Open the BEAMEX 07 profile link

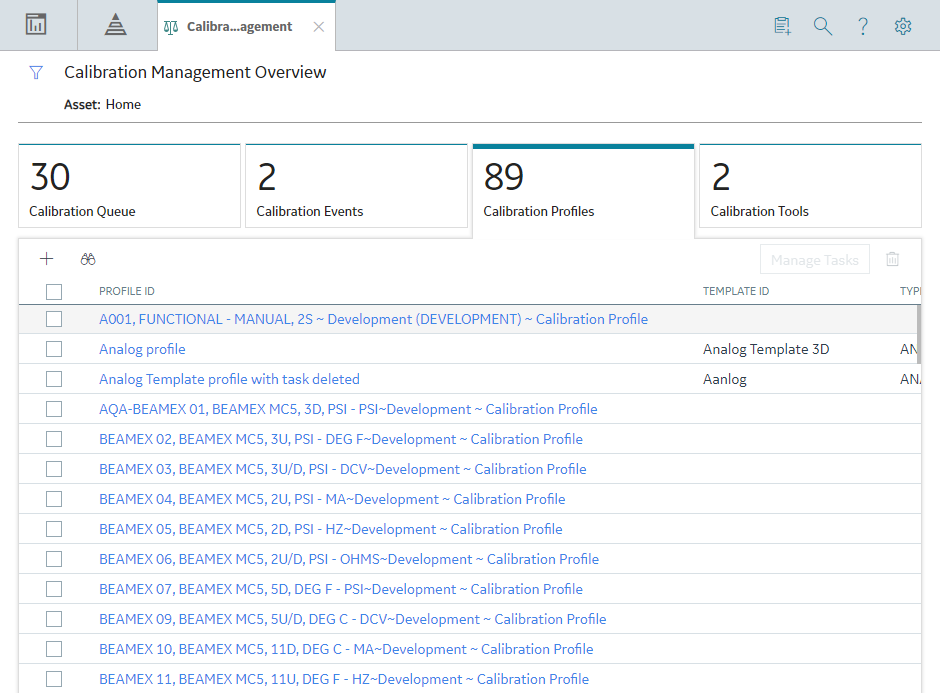coord(341,589)
